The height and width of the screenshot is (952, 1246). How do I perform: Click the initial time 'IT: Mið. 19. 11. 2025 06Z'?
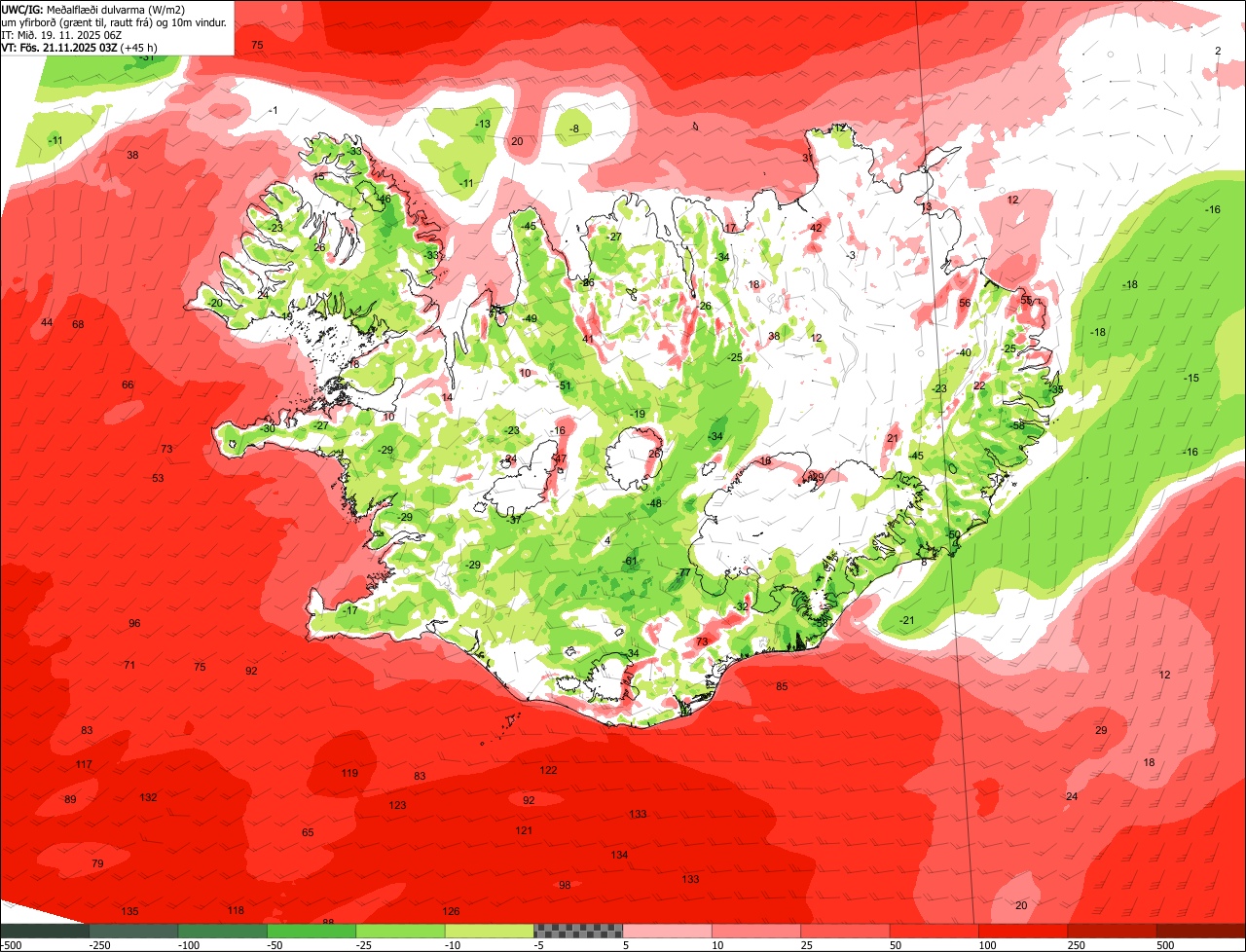62,34
